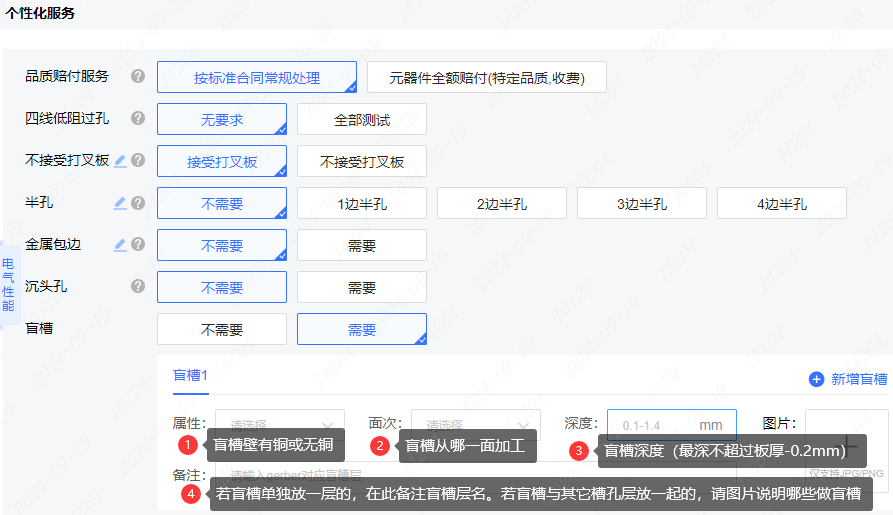Click the edit pencil icon for 半孔

pos(120,203)
